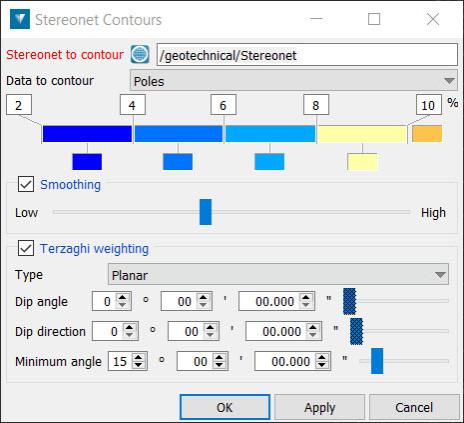Disable the Smoothing checkbox

[x=26, y=184]
